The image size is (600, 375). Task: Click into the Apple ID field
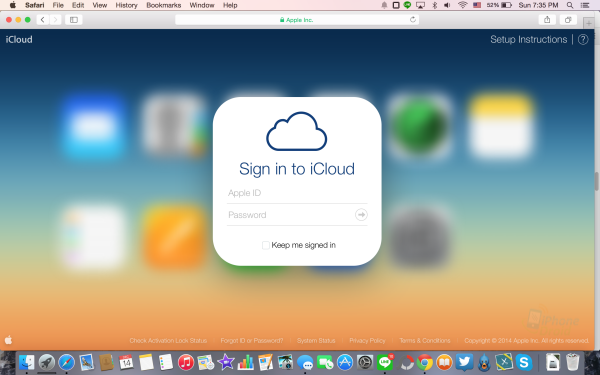297,193
